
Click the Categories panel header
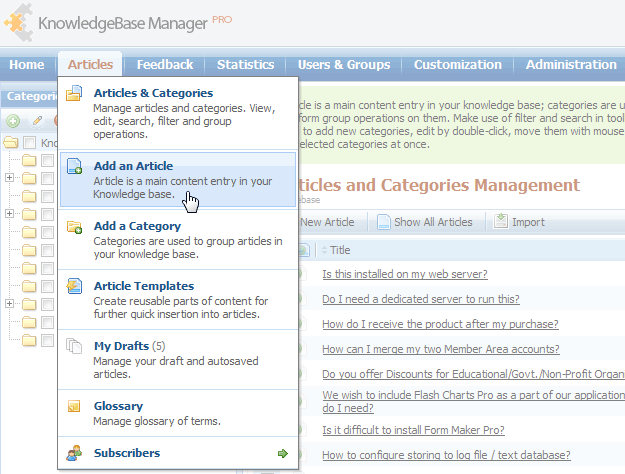click(x=30, y=96)
